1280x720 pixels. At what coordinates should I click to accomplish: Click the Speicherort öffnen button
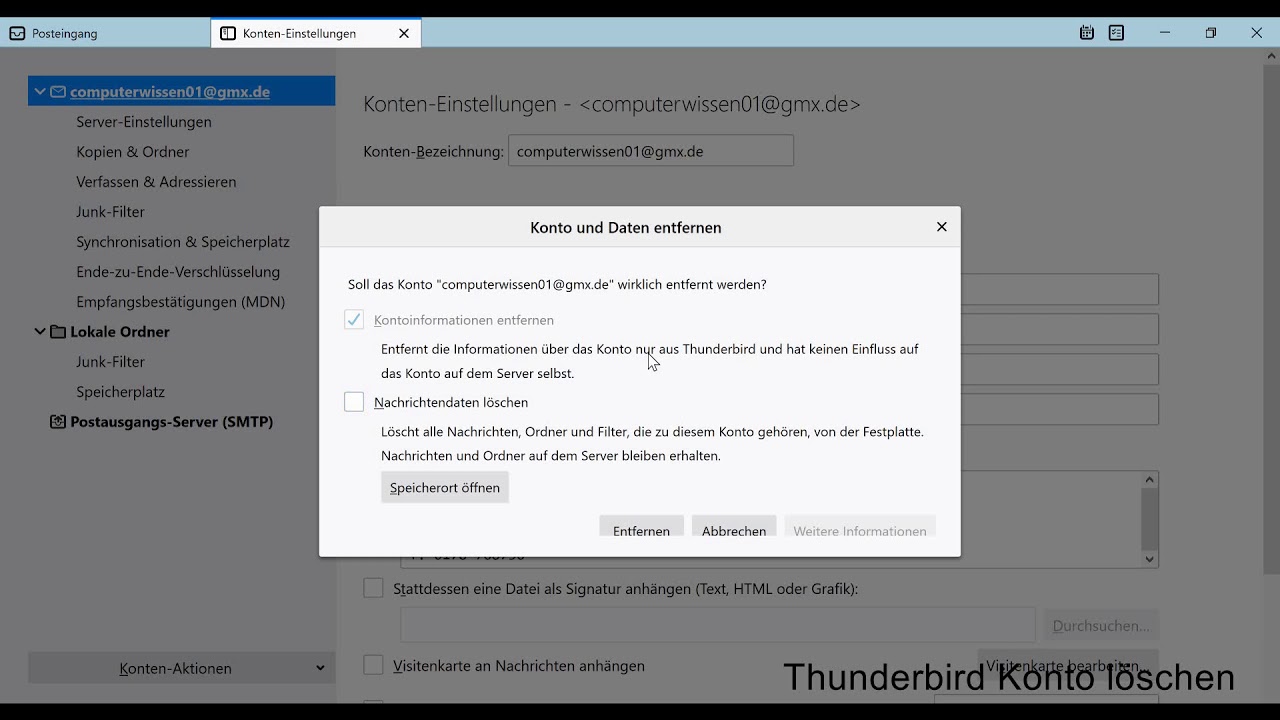[445, 487]
